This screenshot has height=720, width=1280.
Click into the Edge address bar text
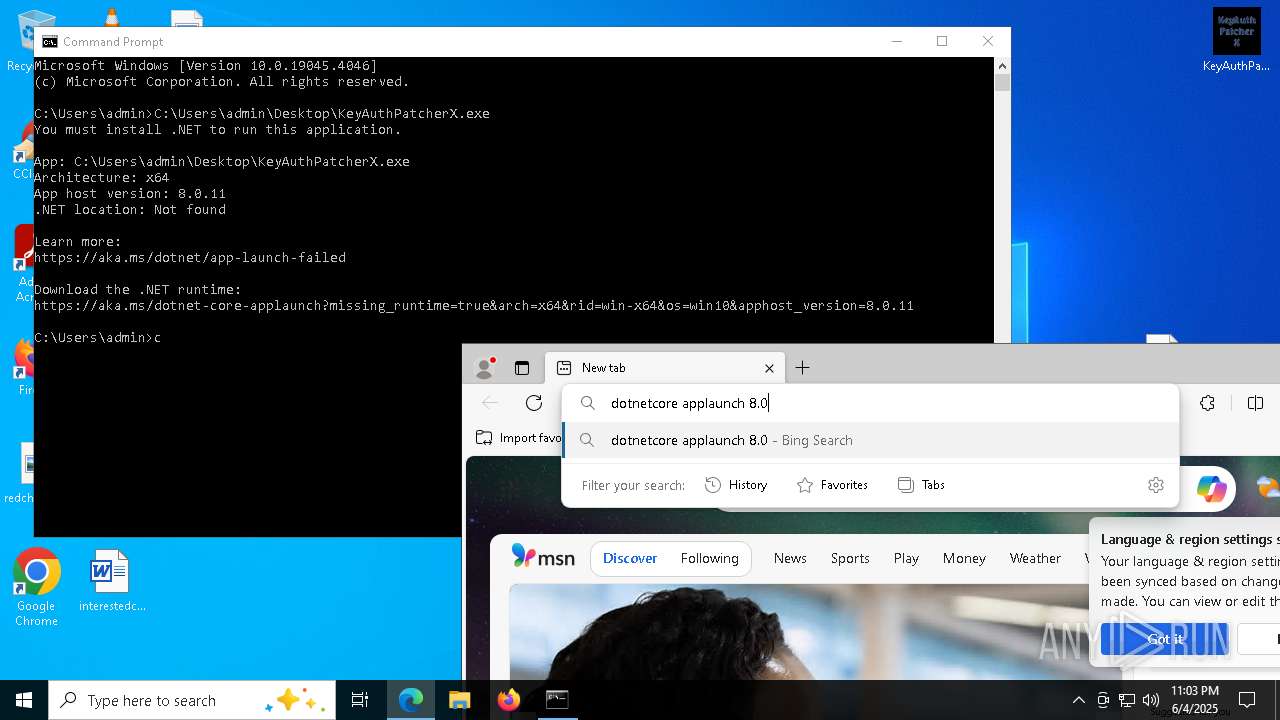(689, 403)
